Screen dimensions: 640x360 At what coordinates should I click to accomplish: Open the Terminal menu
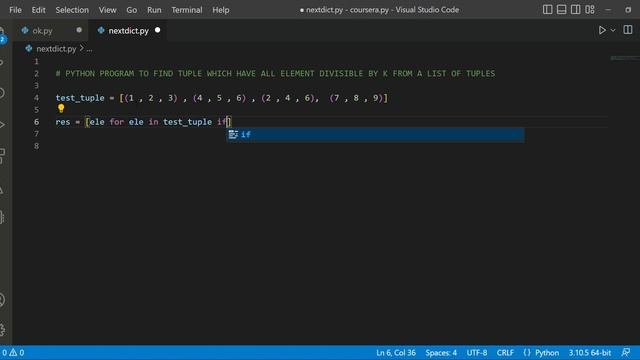(187, 10)
